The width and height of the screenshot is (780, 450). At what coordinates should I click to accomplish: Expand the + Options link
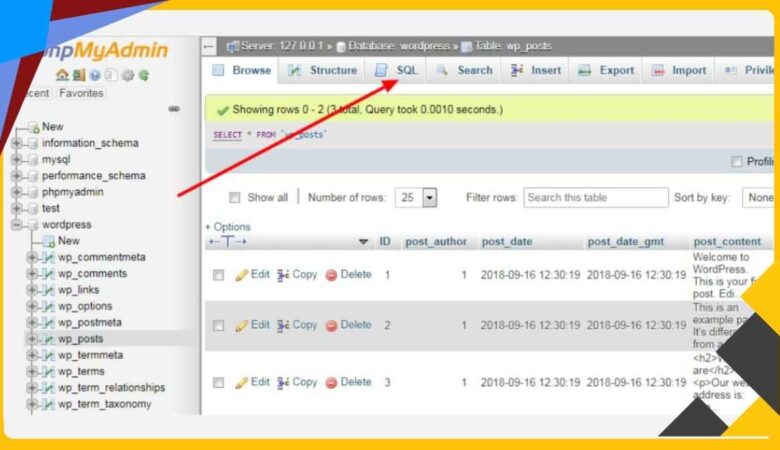[228, 227]
